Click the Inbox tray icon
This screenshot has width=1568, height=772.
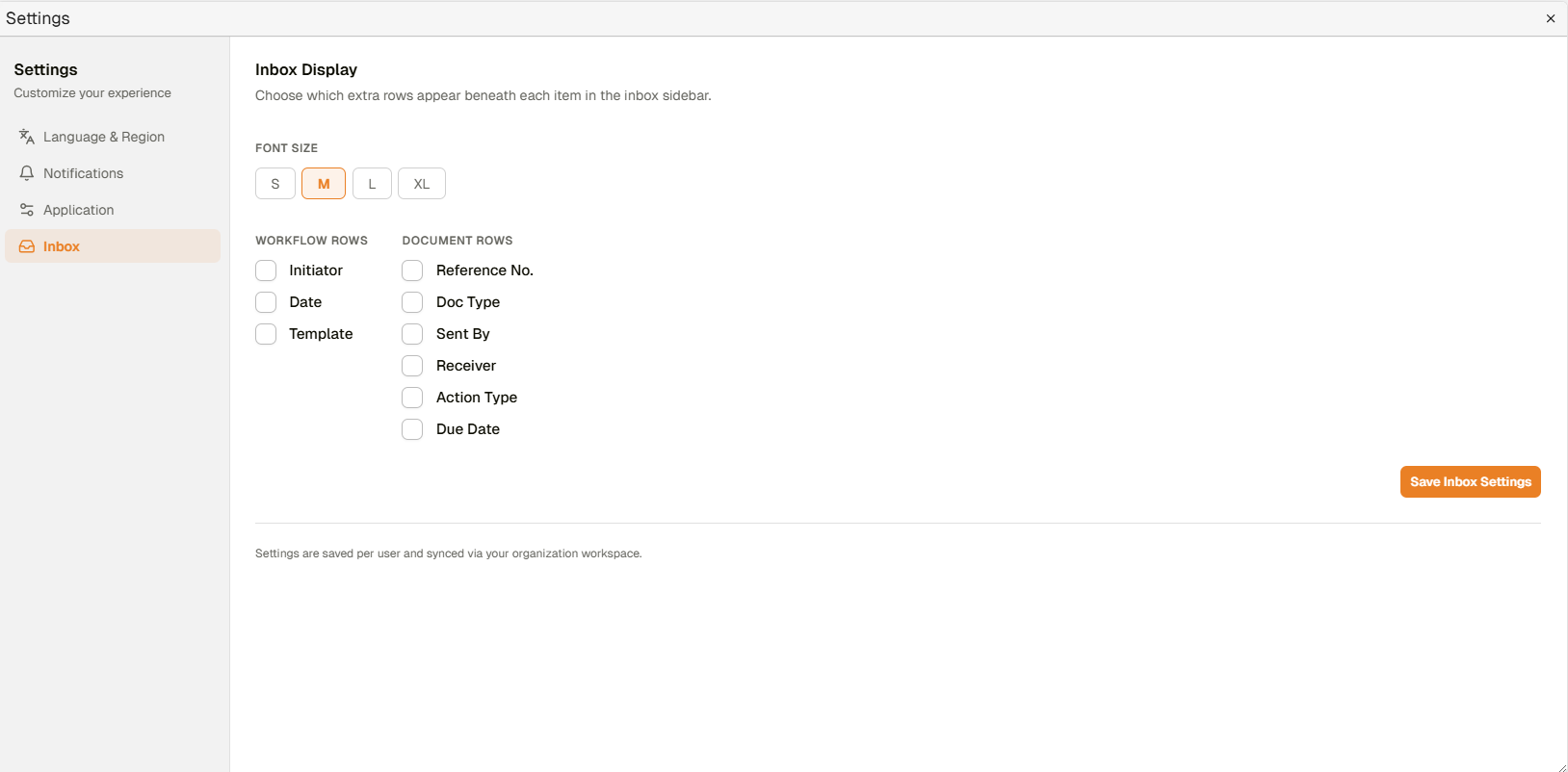pyautogui.click(x=27, y=246)
